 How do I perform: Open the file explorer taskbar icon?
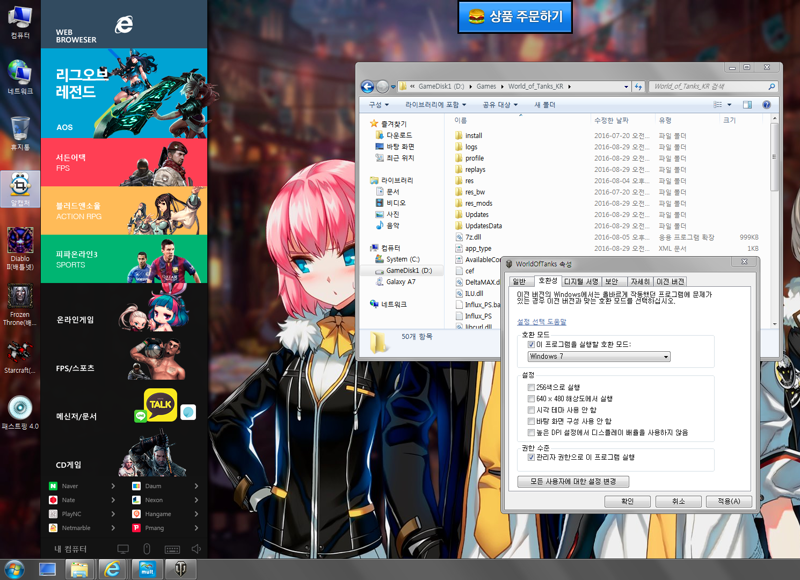pos(80,569)
